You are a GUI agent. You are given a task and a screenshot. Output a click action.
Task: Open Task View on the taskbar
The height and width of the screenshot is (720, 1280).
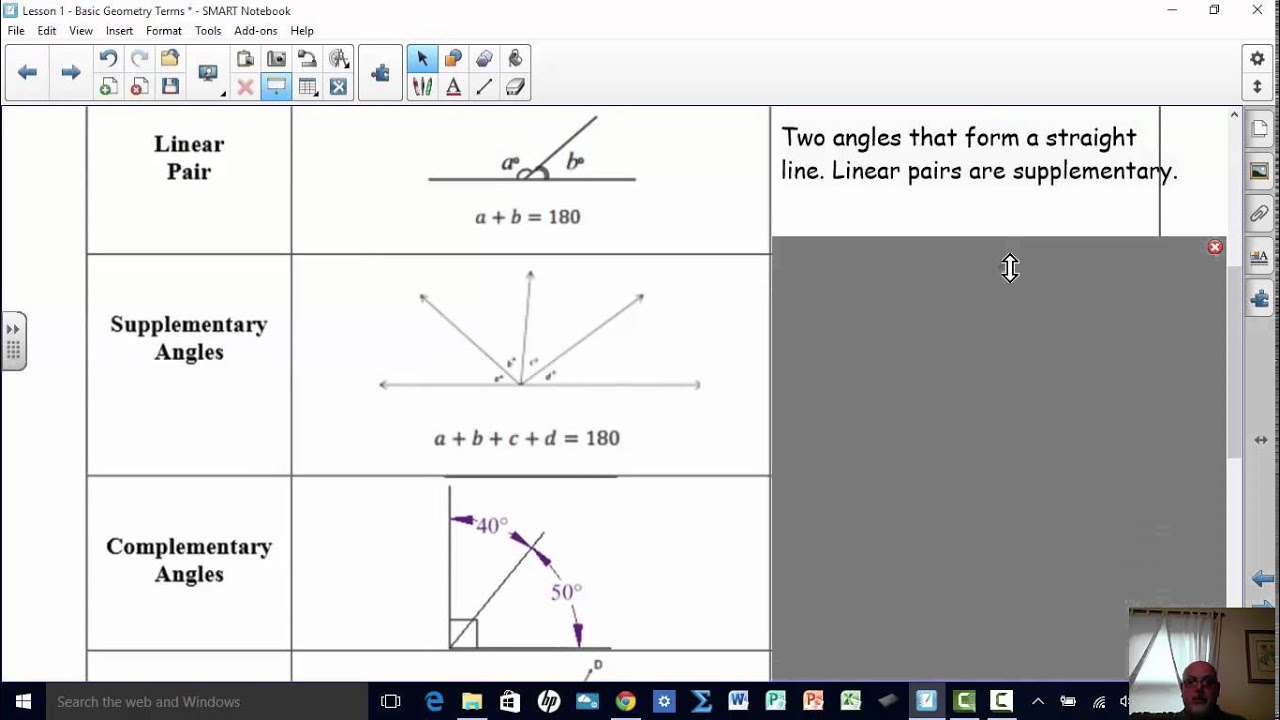point(391,702)
